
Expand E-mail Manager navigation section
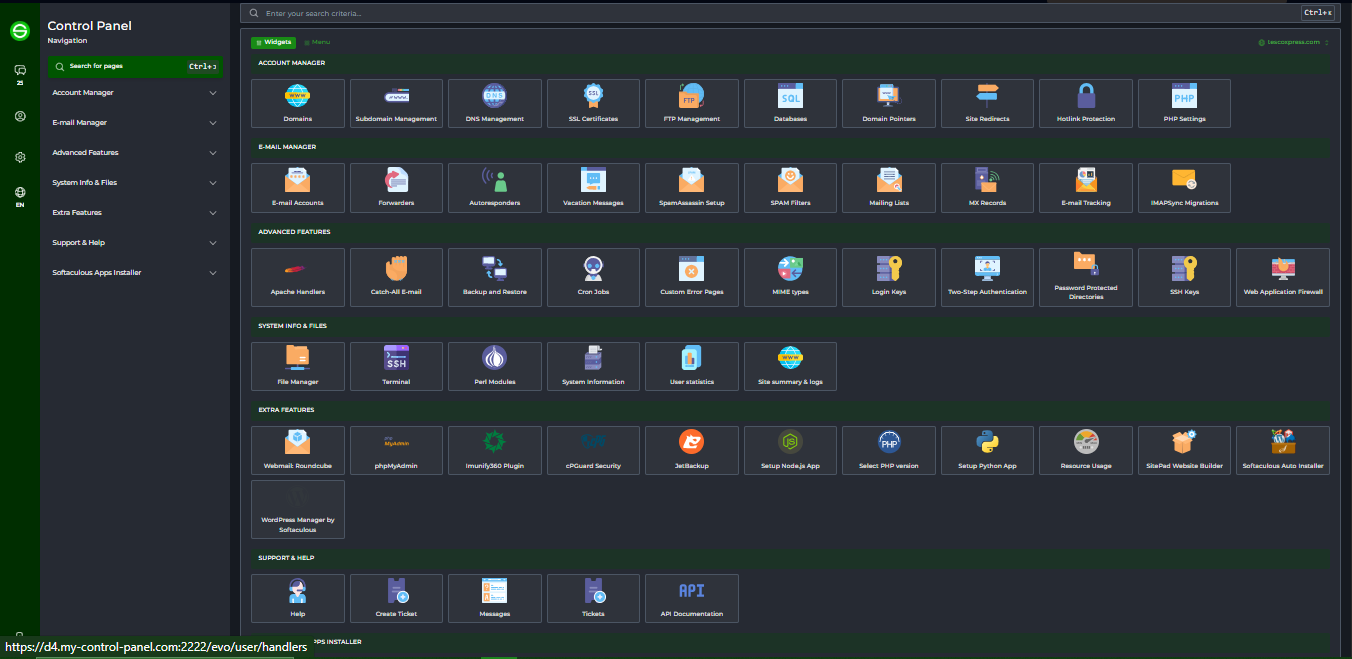[x=134, y=123]
